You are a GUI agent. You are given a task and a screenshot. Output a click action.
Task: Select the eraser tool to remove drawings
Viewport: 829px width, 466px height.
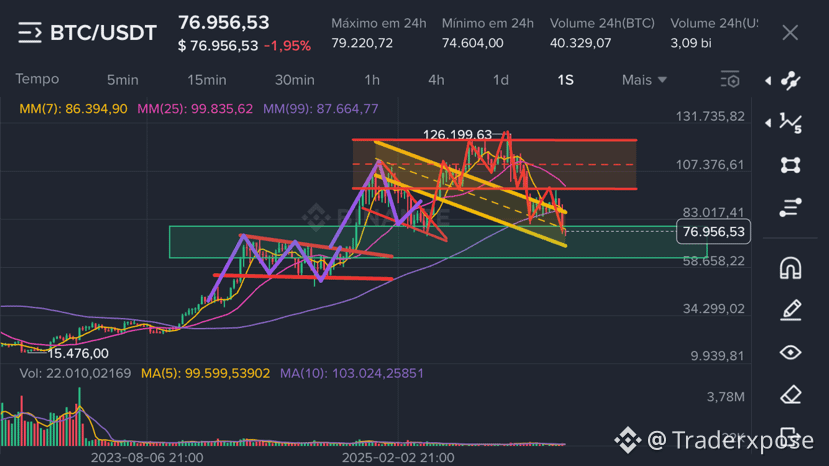coord(790,395)
